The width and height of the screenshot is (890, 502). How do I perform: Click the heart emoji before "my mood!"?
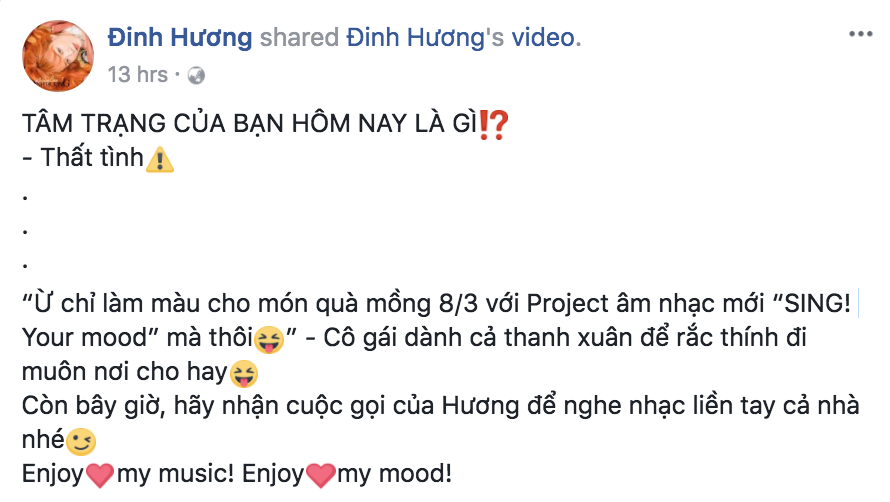click(321, 475)
